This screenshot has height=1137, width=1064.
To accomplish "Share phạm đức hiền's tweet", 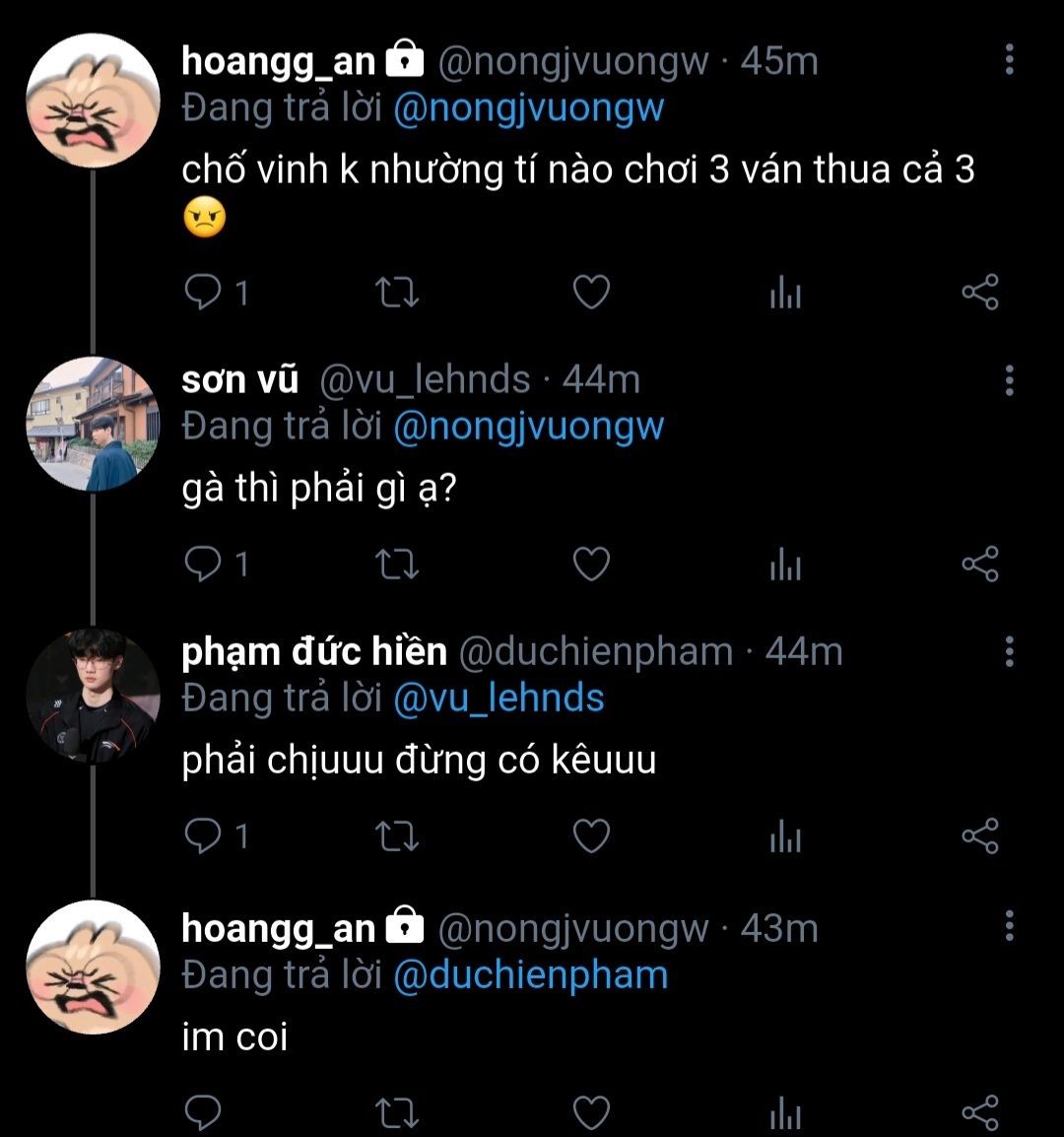I will tap(979, 836).
